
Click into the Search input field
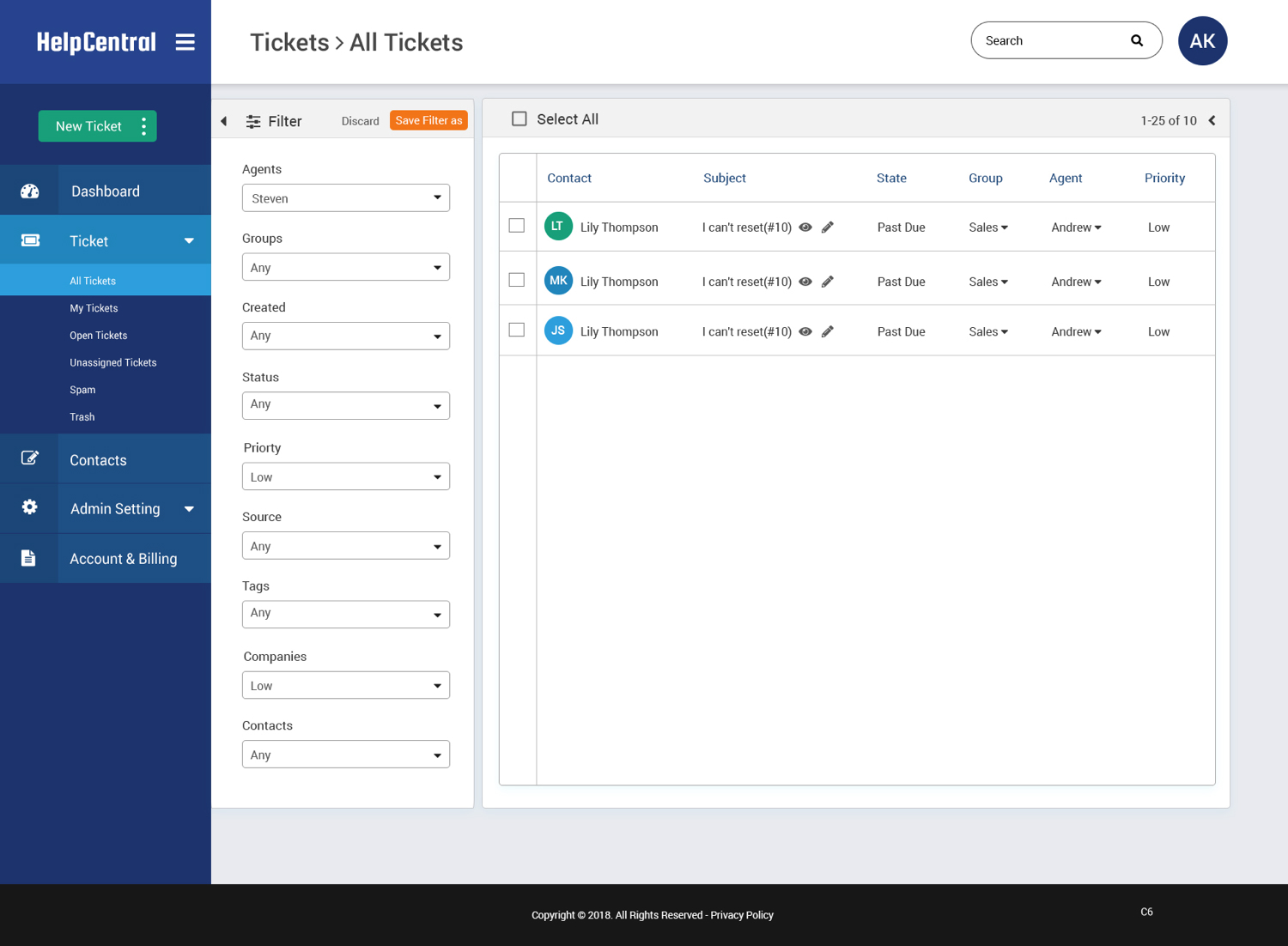(x=1052, y=40)
